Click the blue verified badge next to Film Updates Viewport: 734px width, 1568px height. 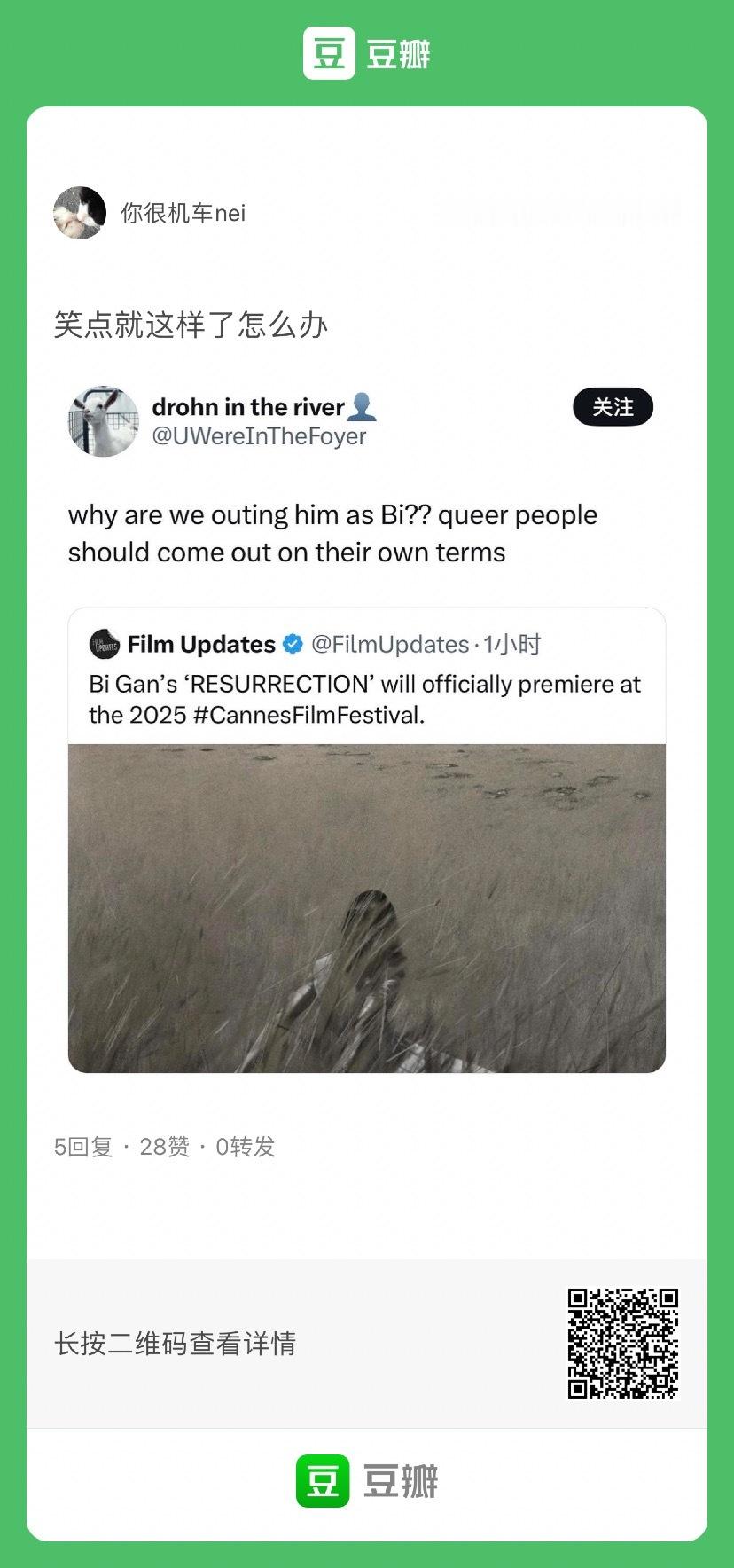[x=293, y=644]
